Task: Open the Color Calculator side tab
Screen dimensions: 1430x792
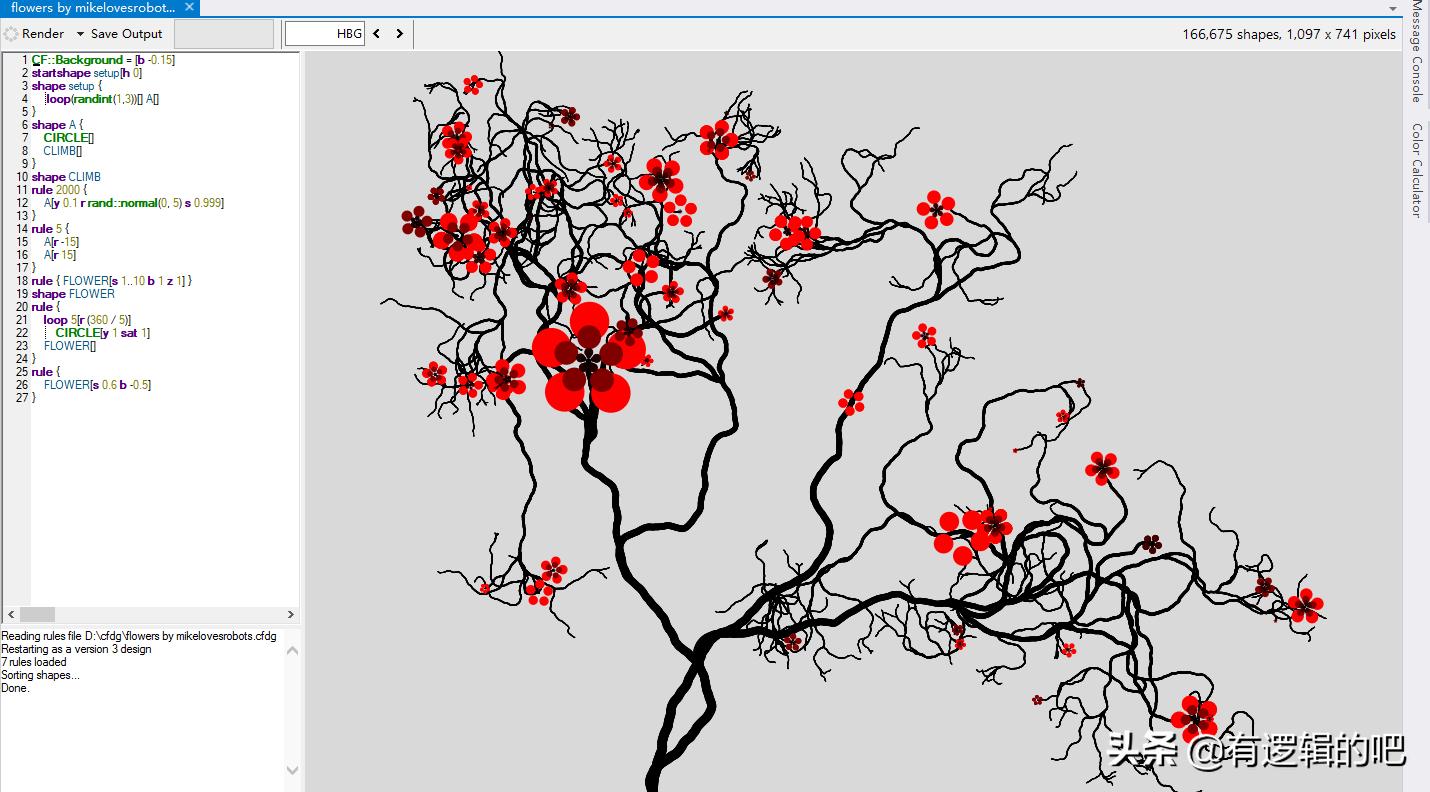Action: [1417, 170]
